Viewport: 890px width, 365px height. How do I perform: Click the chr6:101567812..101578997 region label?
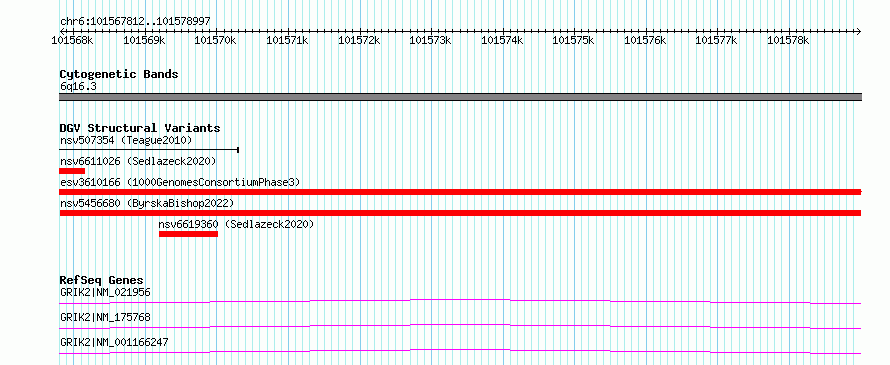135,22
